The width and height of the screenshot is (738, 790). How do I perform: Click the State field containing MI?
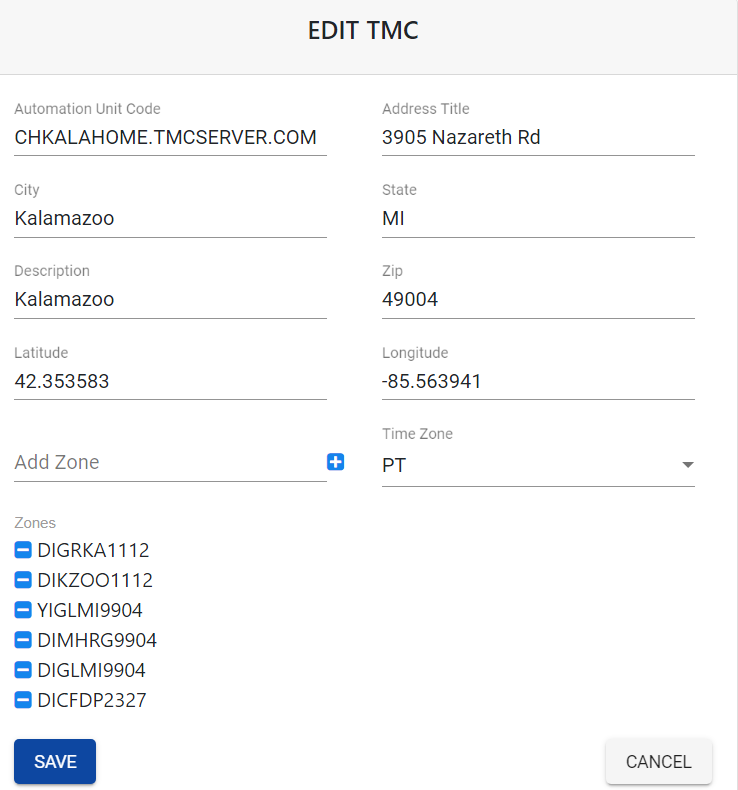coord(538,219)
